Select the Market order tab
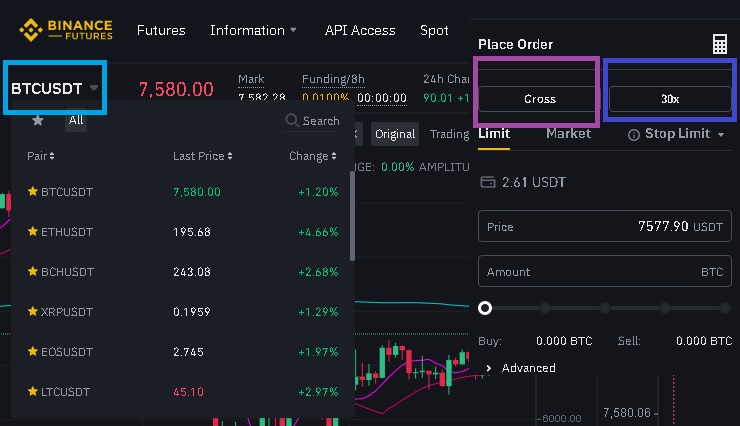 (x=568, y=134)
